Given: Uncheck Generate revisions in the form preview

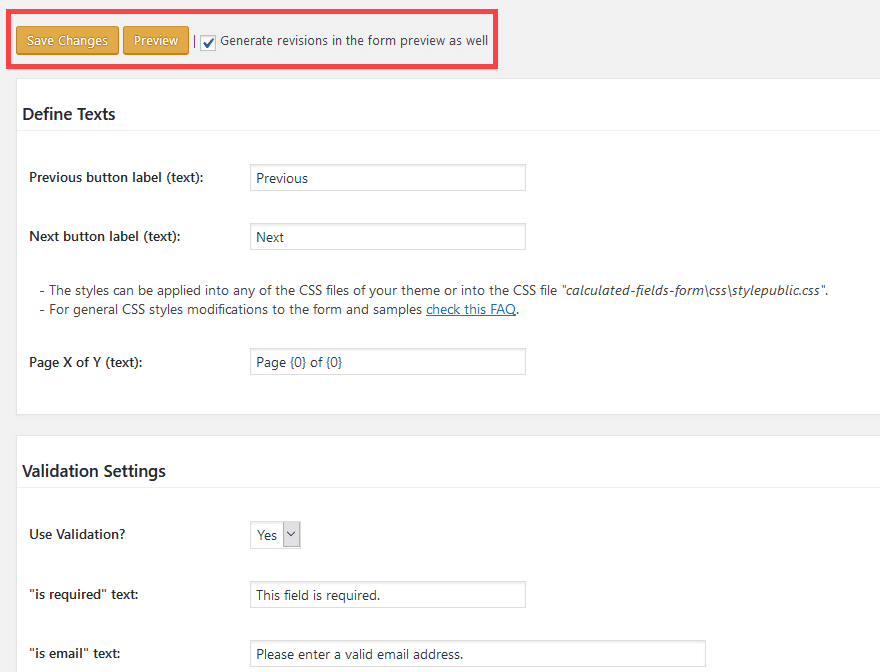Looking at the screenshot, I should coord(207,41).
